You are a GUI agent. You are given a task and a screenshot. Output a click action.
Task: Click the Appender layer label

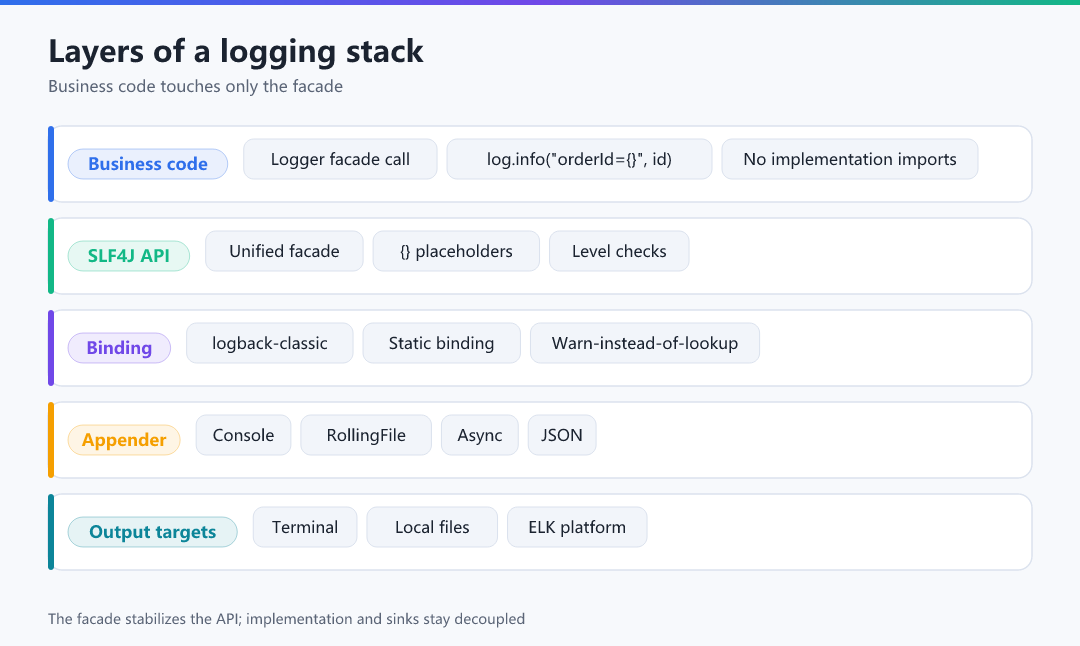[x=124, y=440]
